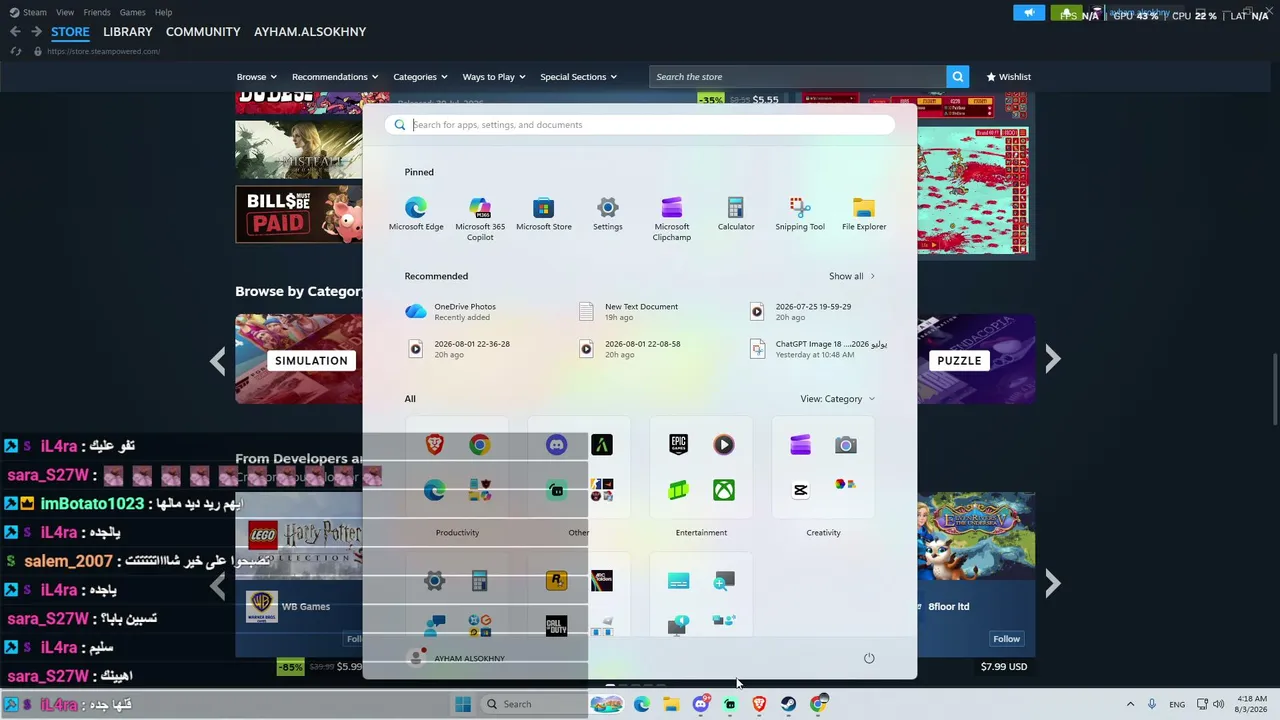Launch Microsoft 365 Copilot pinned app
Viewport: 1280px width, 720px height.
(x=480, y=218)
